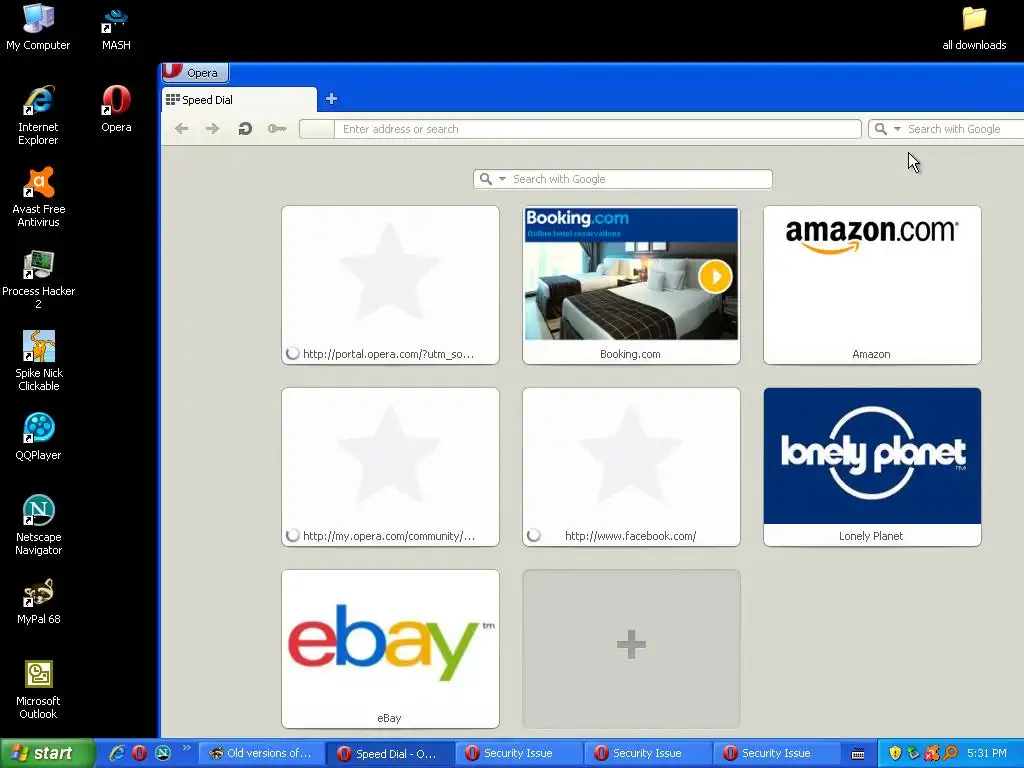
Task: Open eBay speed dial tile
Action: [391, 649]
